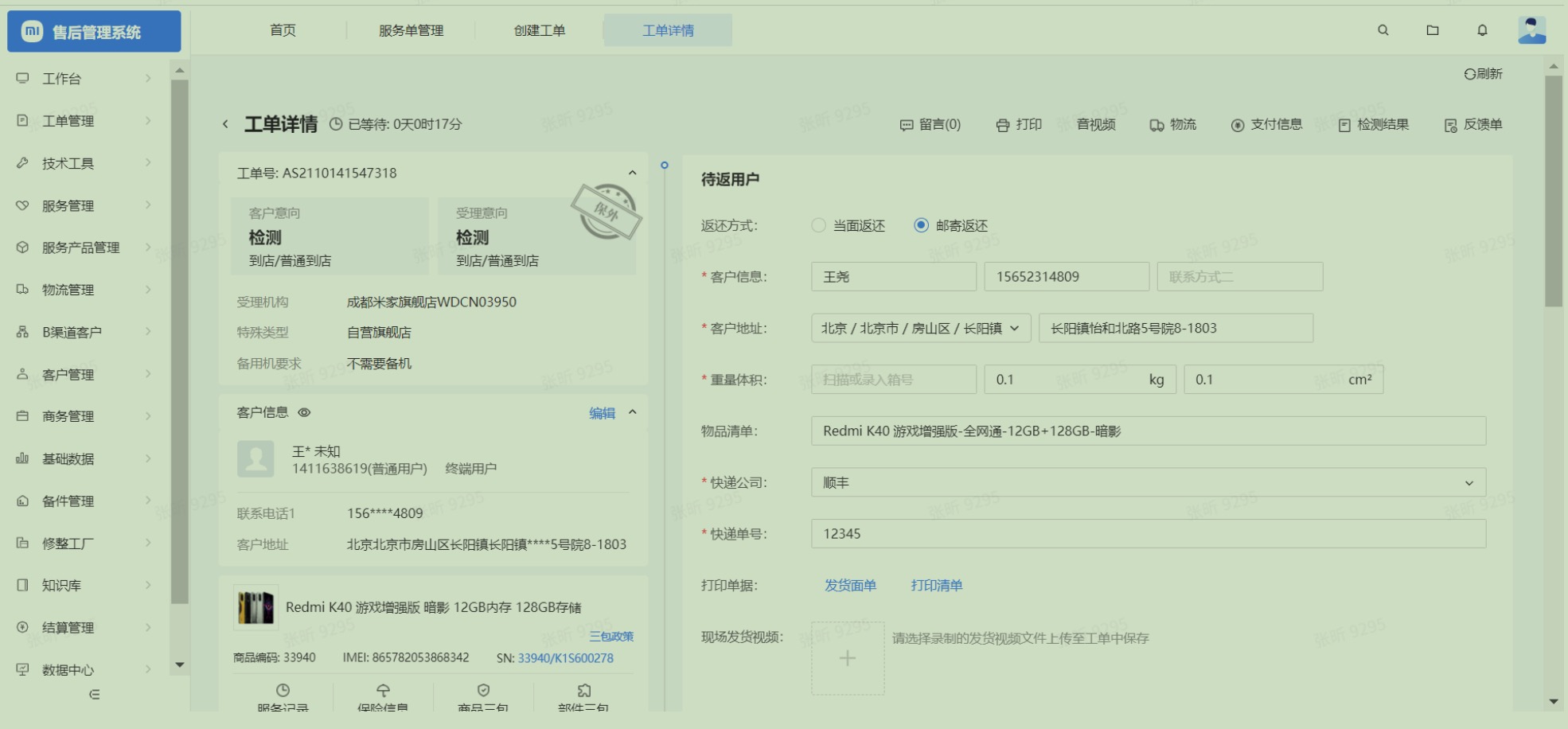
Task: Open the 客户地址 region dropdown
Action: [x=921, y=329]
